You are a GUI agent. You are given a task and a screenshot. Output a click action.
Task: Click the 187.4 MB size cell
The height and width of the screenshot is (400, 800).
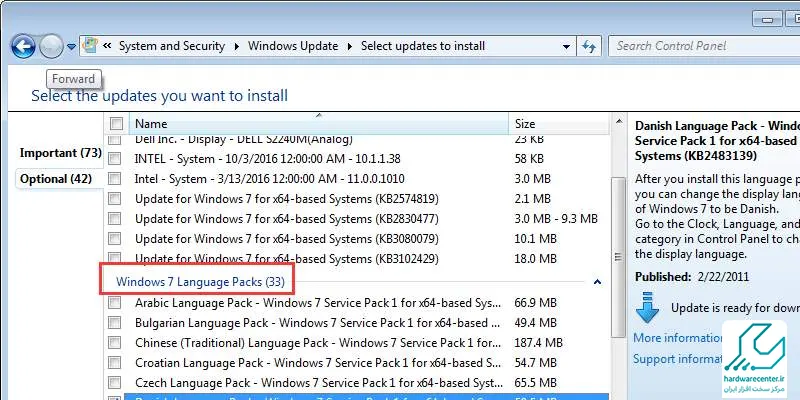[x=538, y=343]
